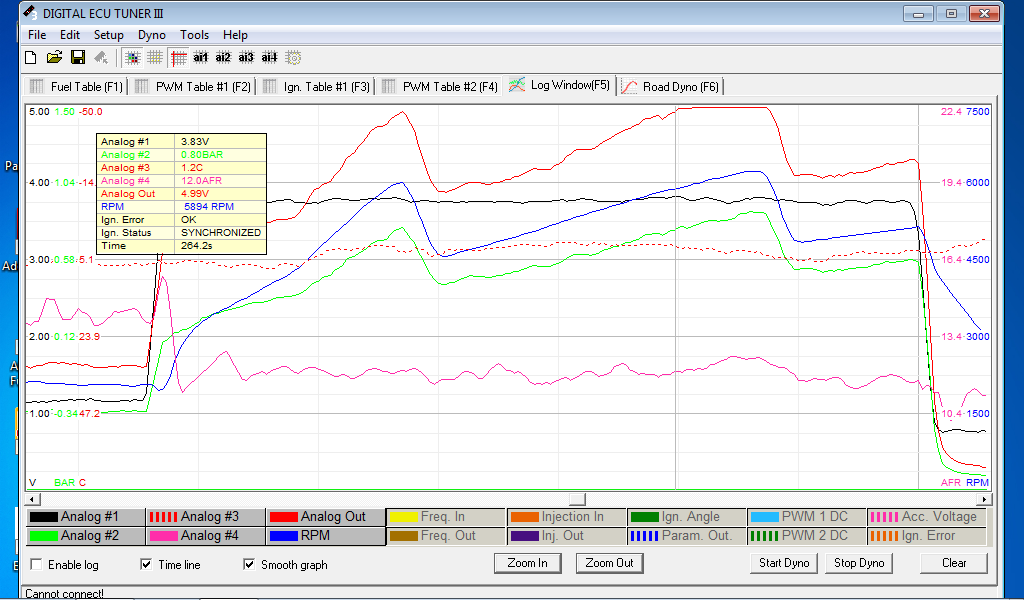Enable the 'Enable log' checkbox

tap(37, 565)
